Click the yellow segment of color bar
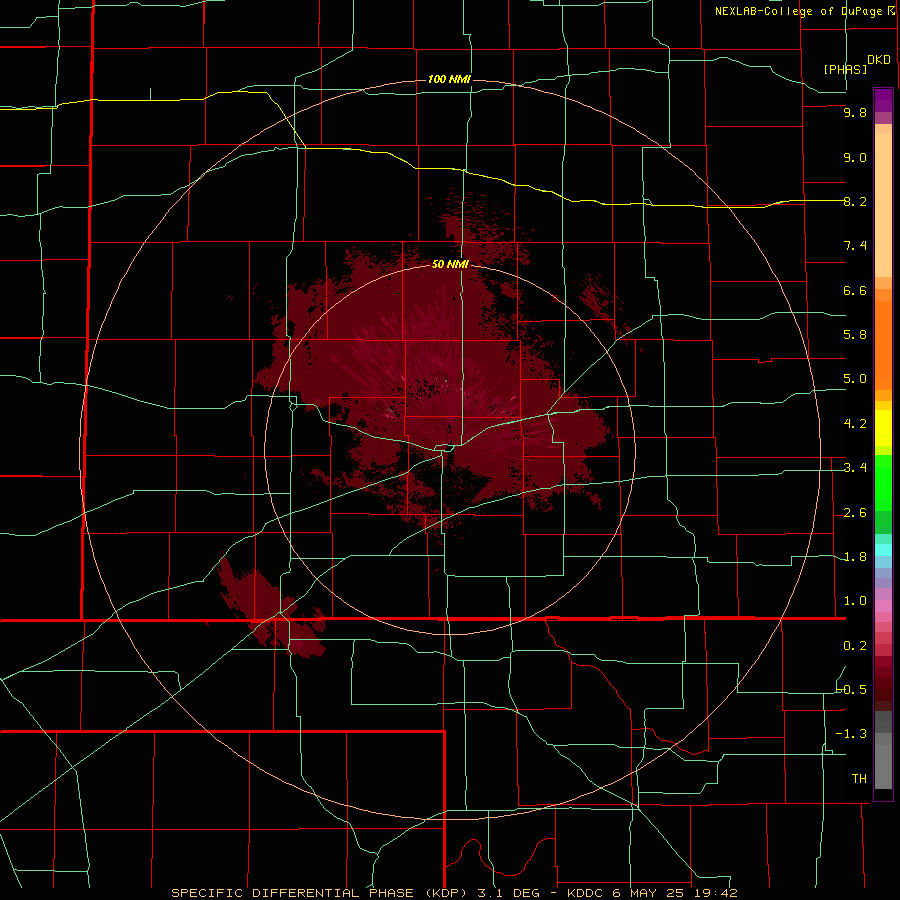 pos(883,428)
